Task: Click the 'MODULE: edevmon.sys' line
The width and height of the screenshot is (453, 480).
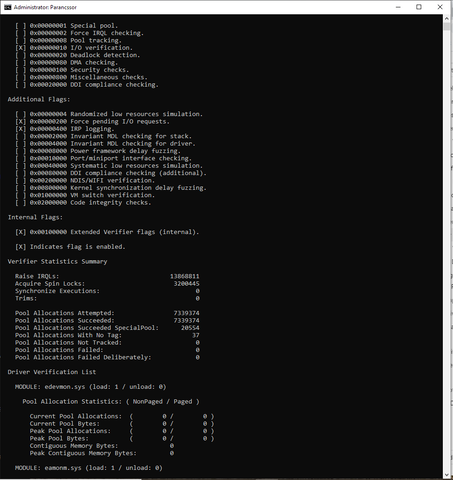Action: [x=90, y=387]
